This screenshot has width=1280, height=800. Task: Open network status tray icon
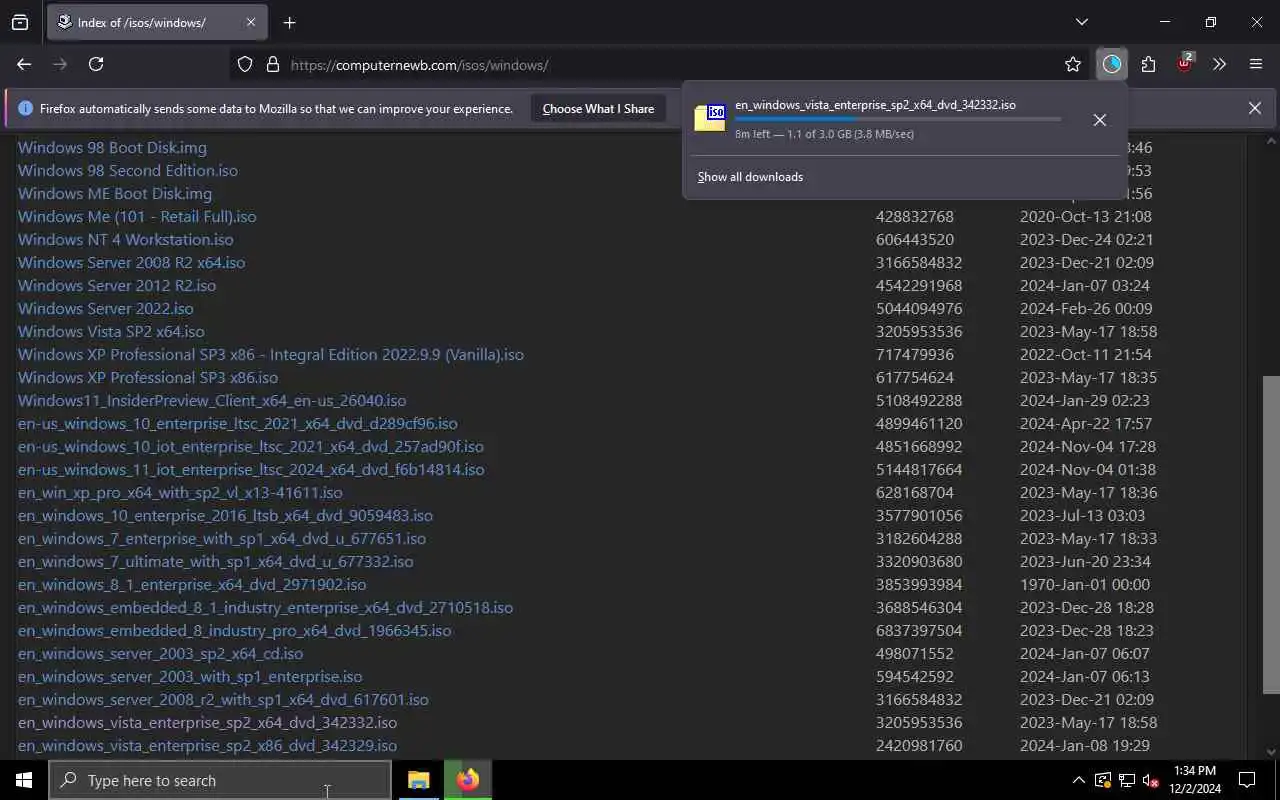point(1126,780)
